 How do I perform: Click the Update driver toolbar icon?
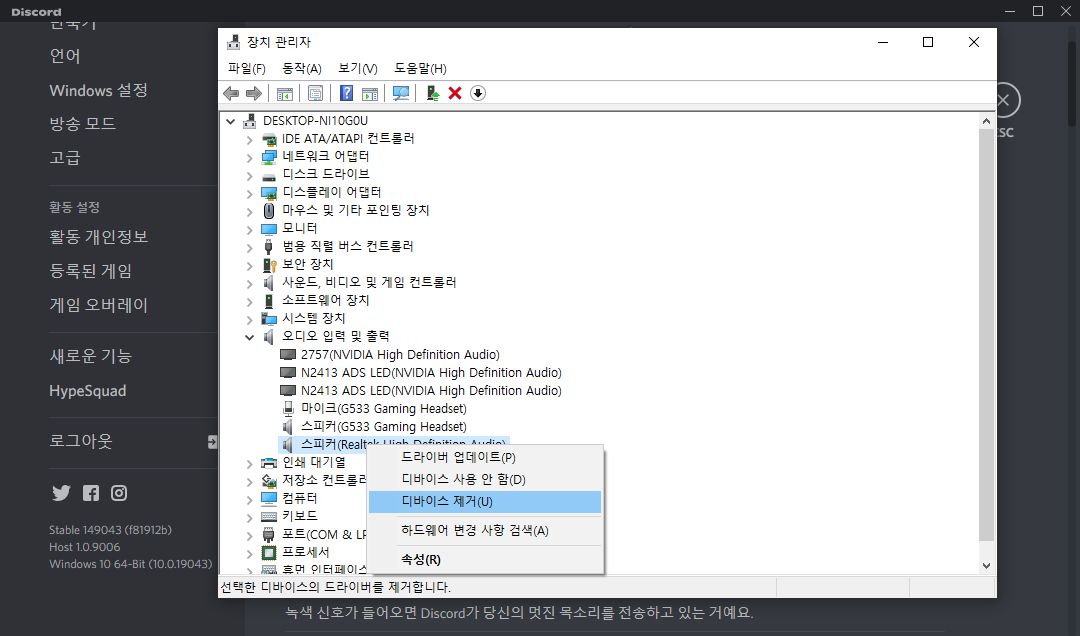434,93
